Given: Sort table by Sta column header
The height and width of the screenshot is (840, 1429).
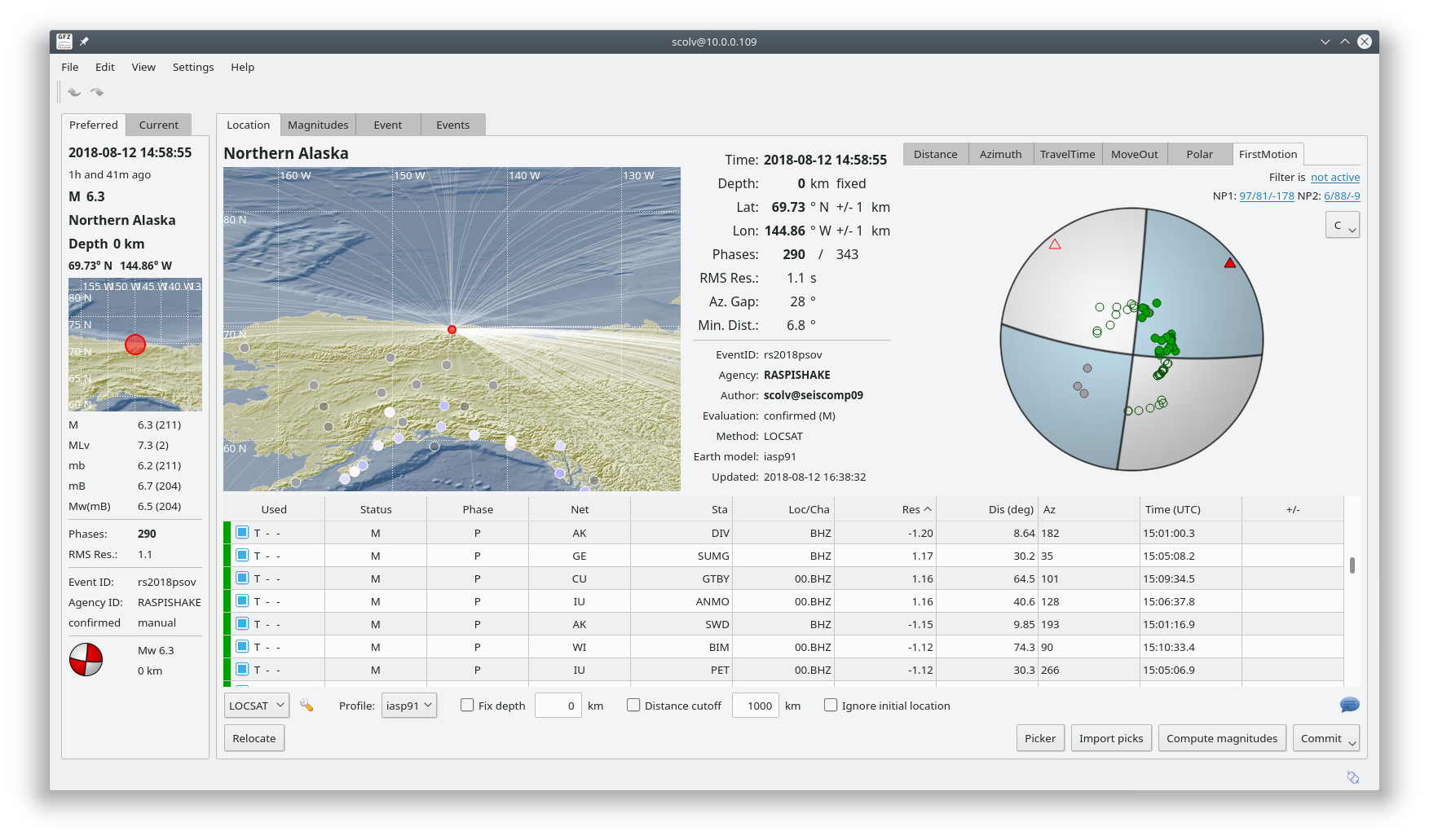Looking at the screenshot, I should tap(681, 509).
